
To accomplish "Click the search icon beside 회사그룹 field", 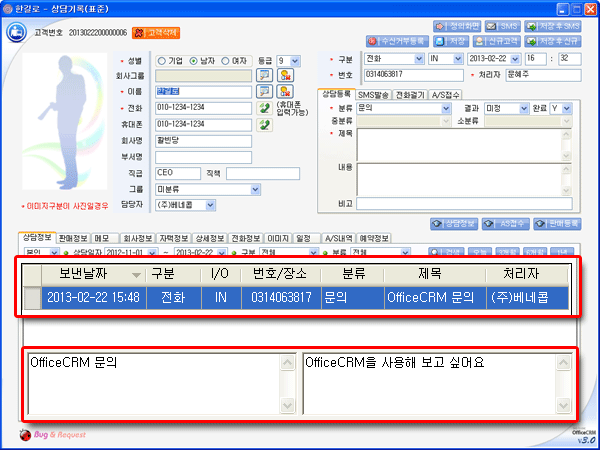I will 265,75.
